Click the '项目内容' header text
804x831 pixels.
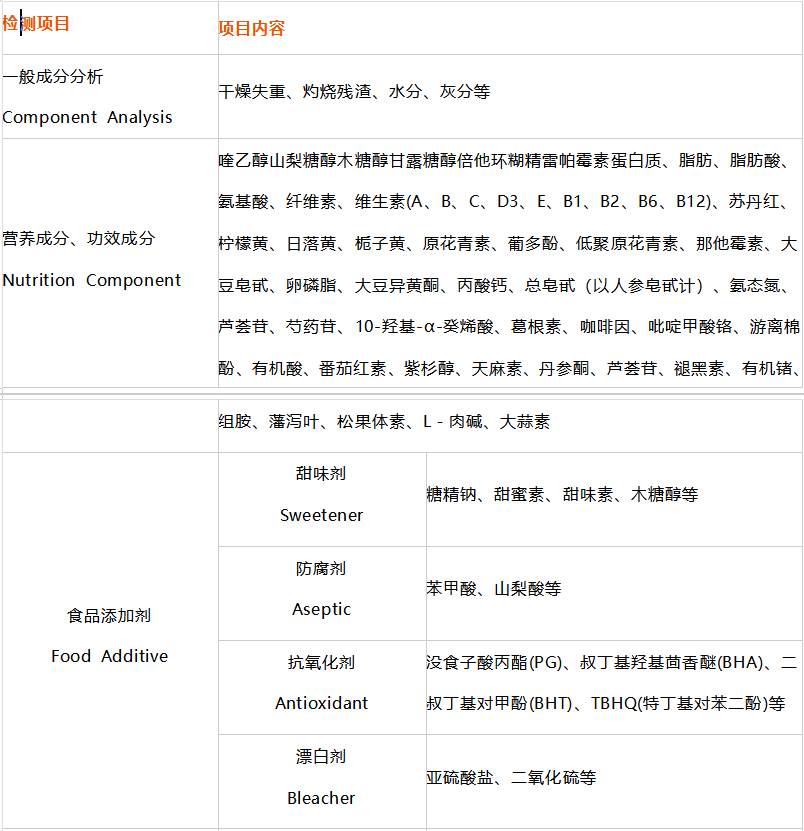[252, 28]
